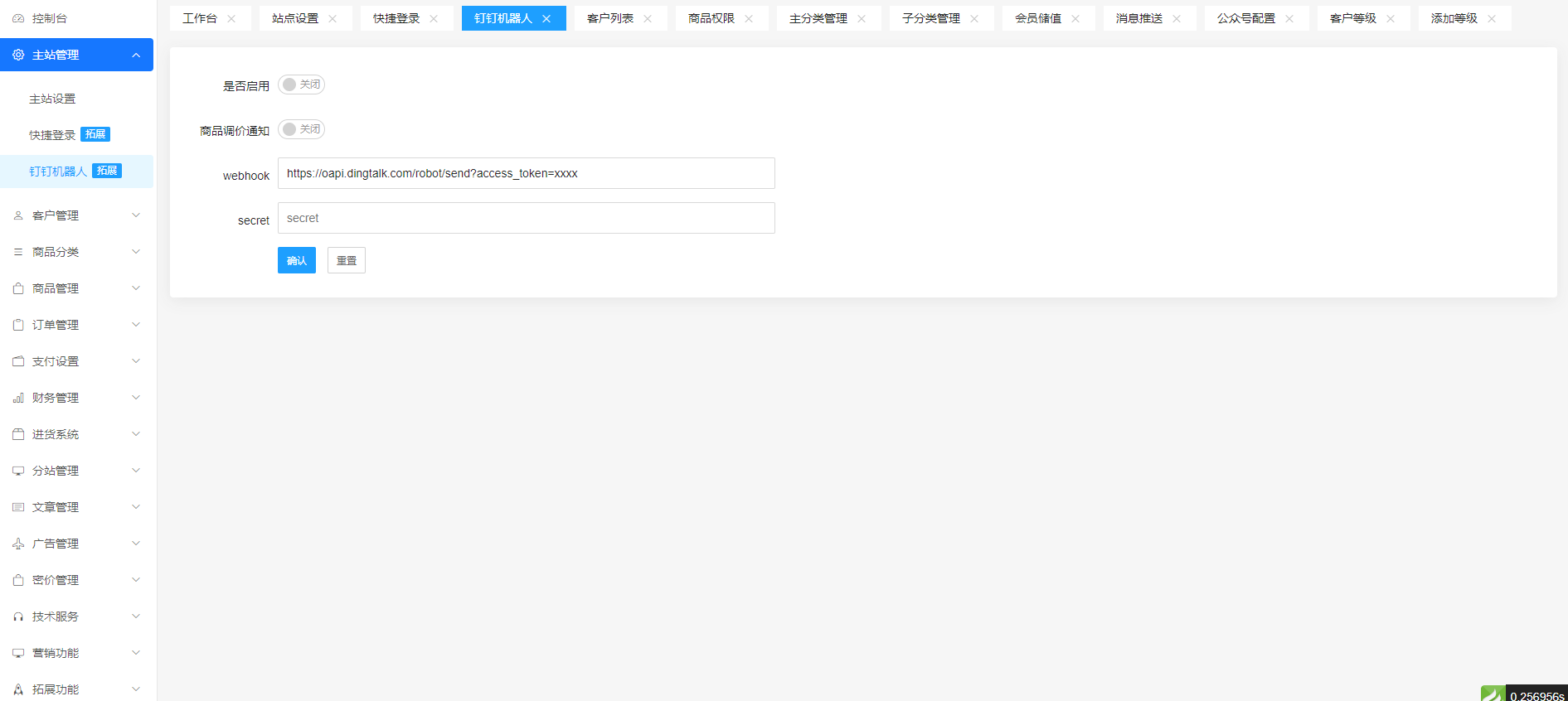Click the webhook URL input field
Viewport: 1568px width, 701px height.
527,173
